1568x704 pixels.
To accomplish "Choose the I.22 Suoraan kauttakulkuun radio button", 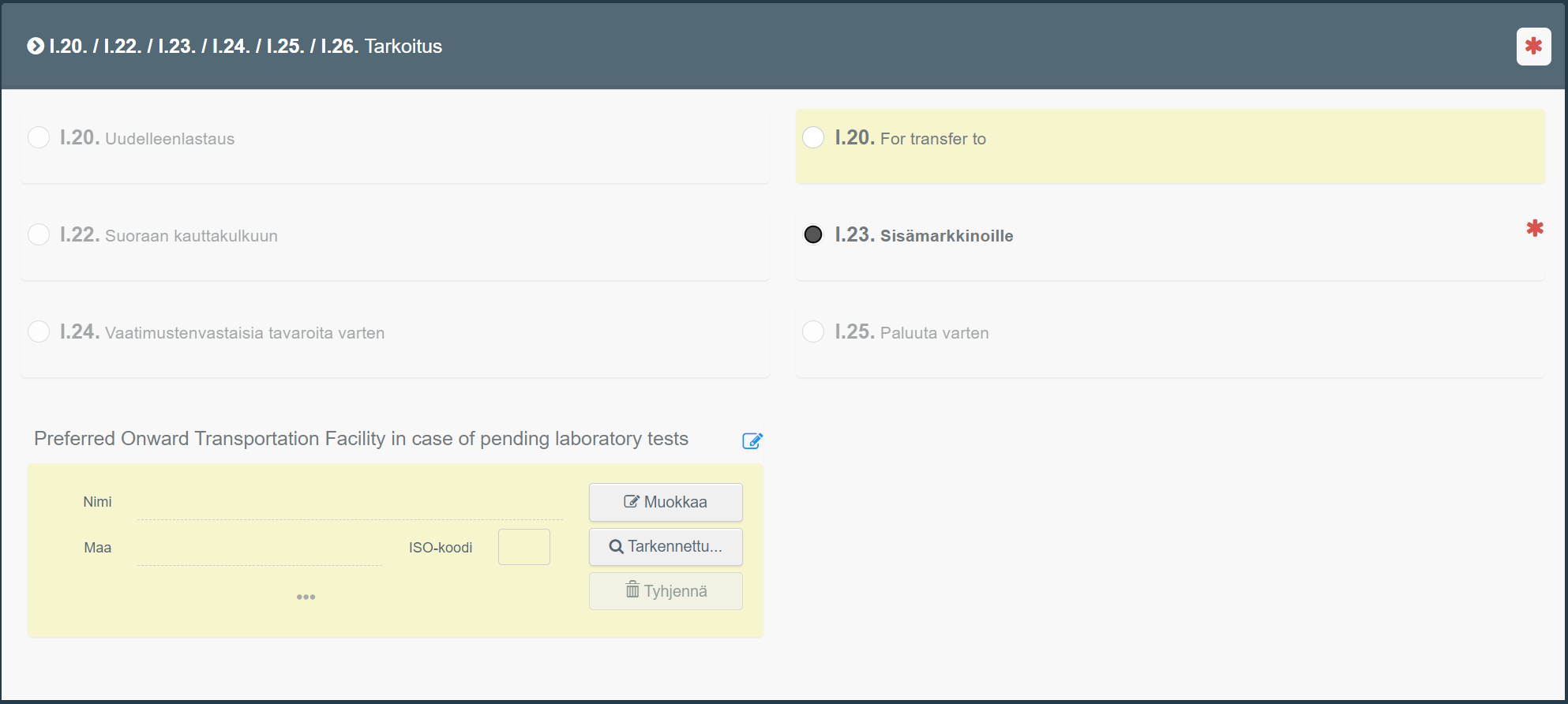I will pos(39,235).
